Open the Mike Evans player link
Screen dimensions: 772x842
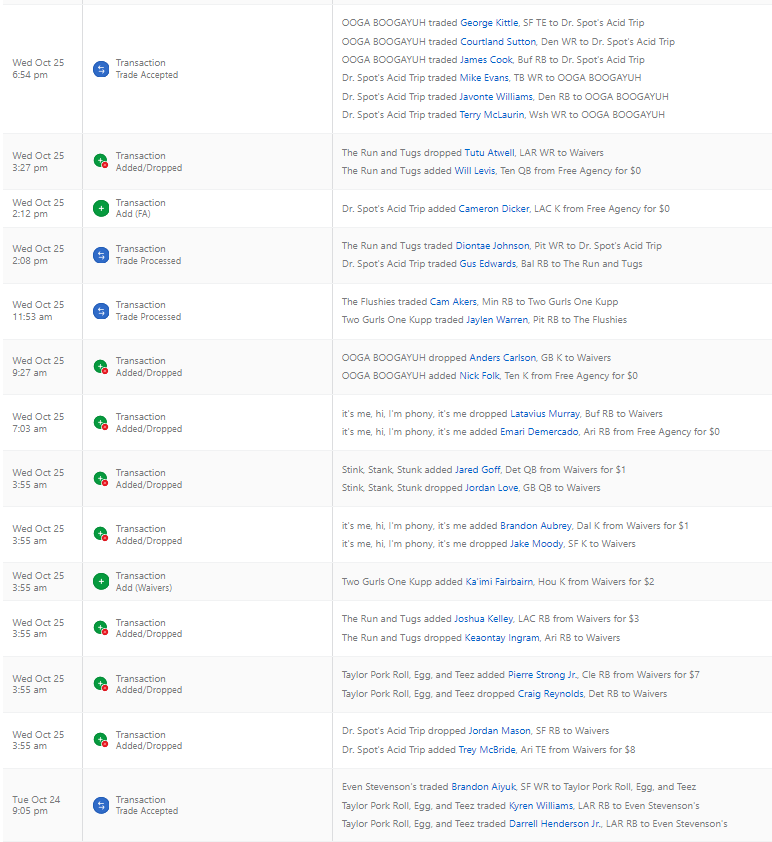[x=486, y=78]
